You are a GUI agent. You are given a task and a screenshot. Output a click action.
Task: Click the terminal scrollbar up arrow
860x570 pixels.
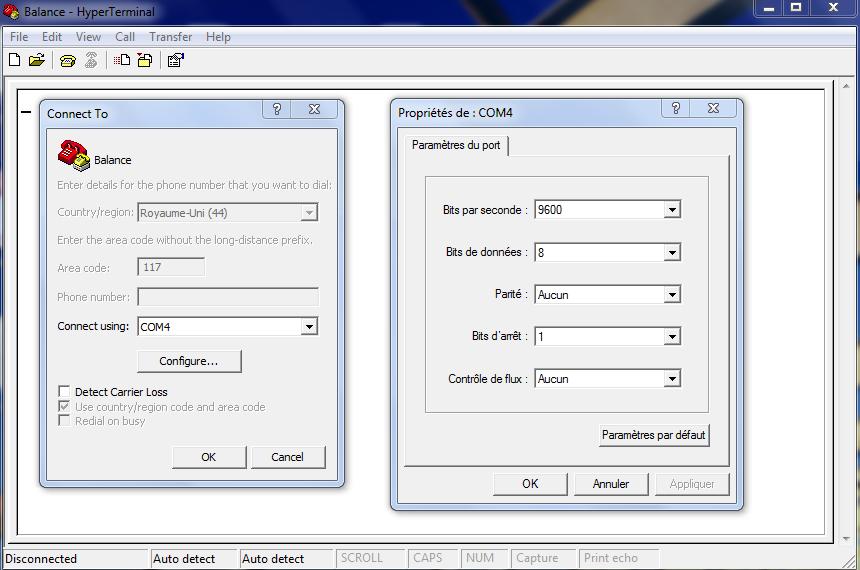tap(845, 86)
